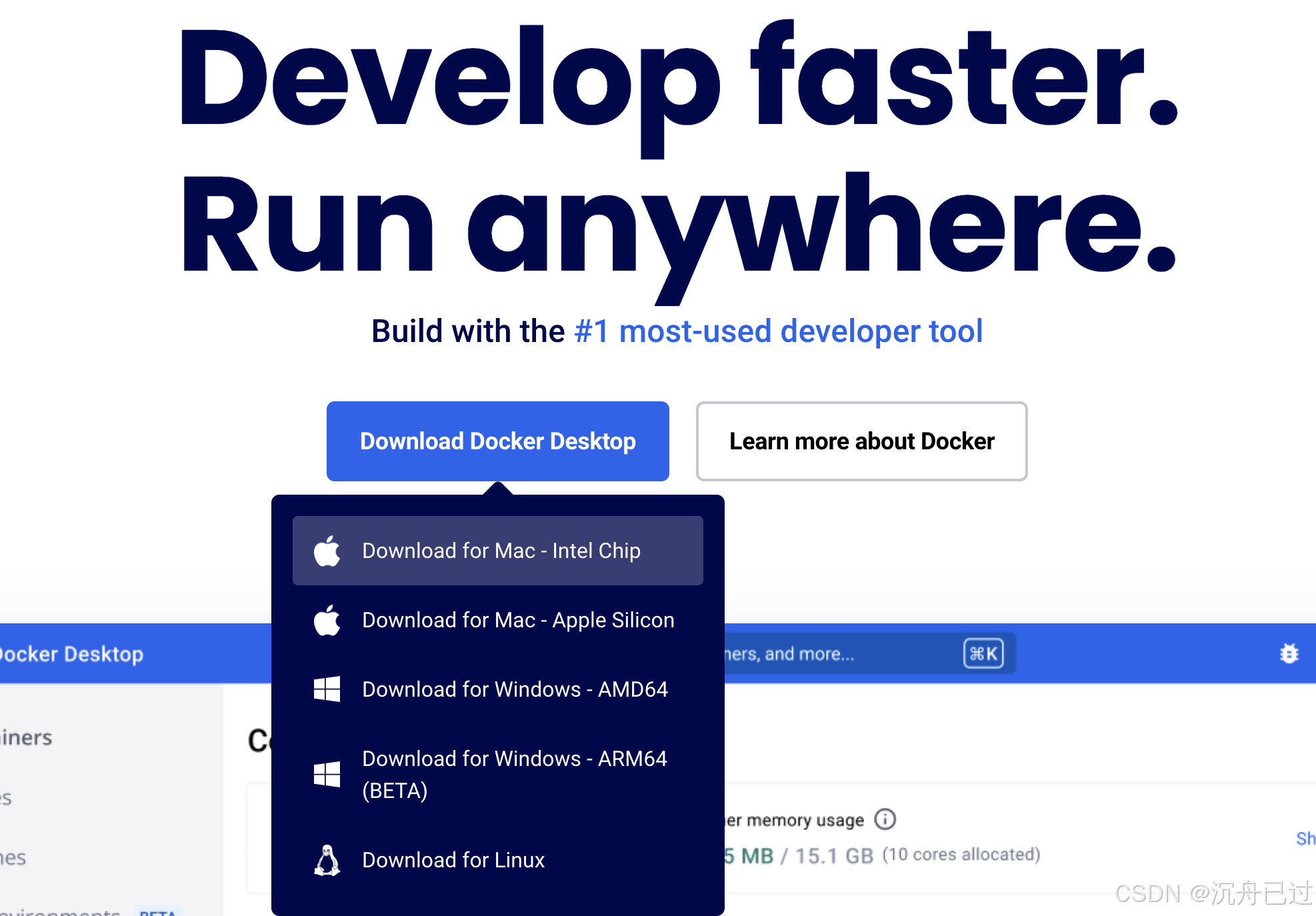Click Windows logo beside AMD64
This screenshot has width=1316, height=916.
tap(327, 689)
